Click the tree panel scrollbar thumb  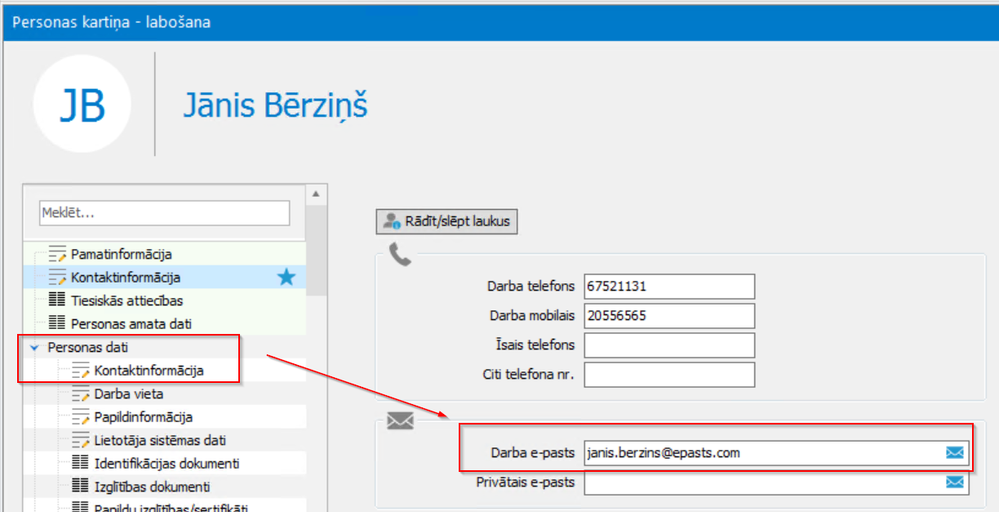[x=316, y=250]
